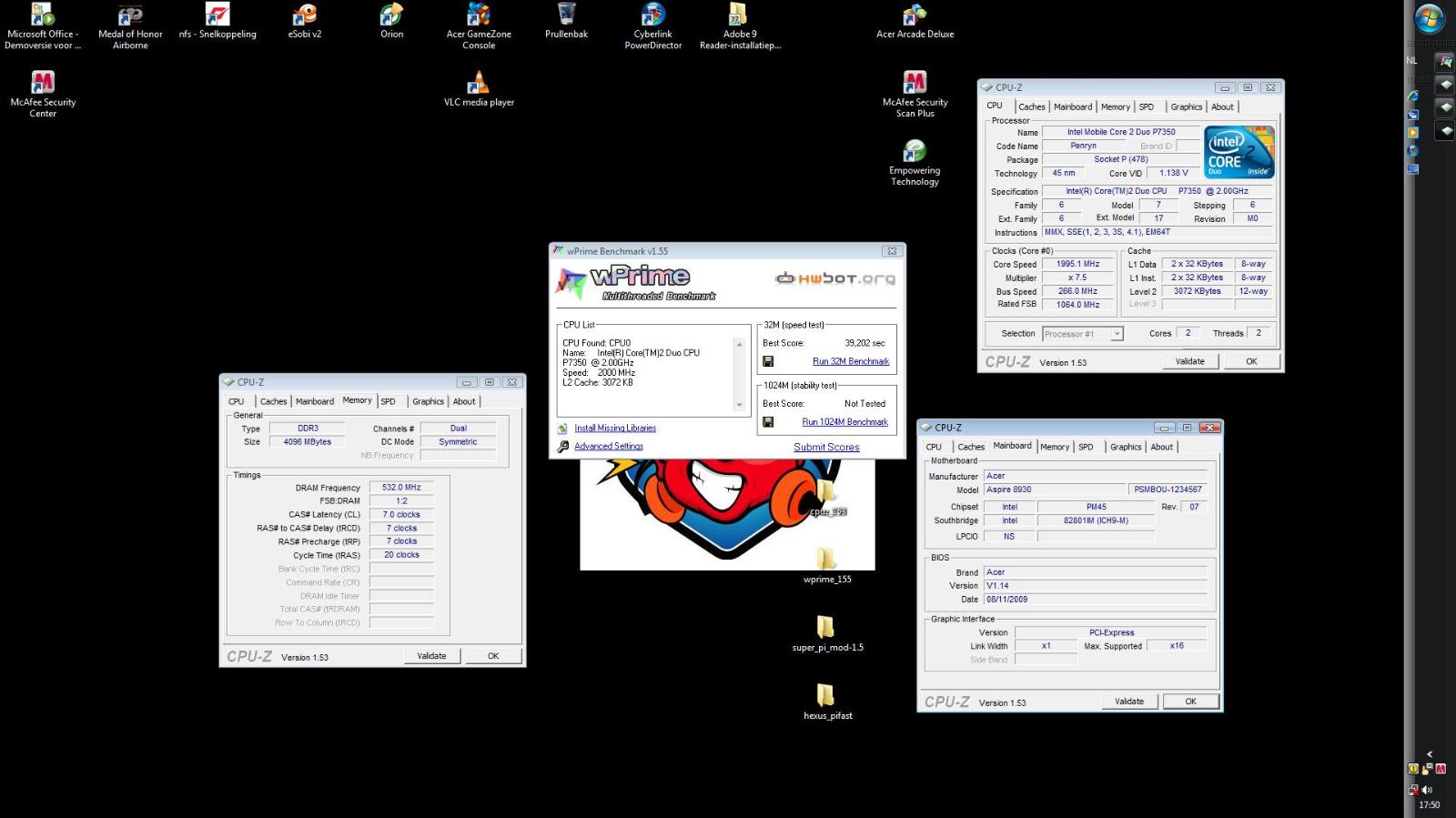Viewport: 1456px width, 818px height.
Task: Click the hwbot.org logo in wPrime
Action: tap(835, 278)
